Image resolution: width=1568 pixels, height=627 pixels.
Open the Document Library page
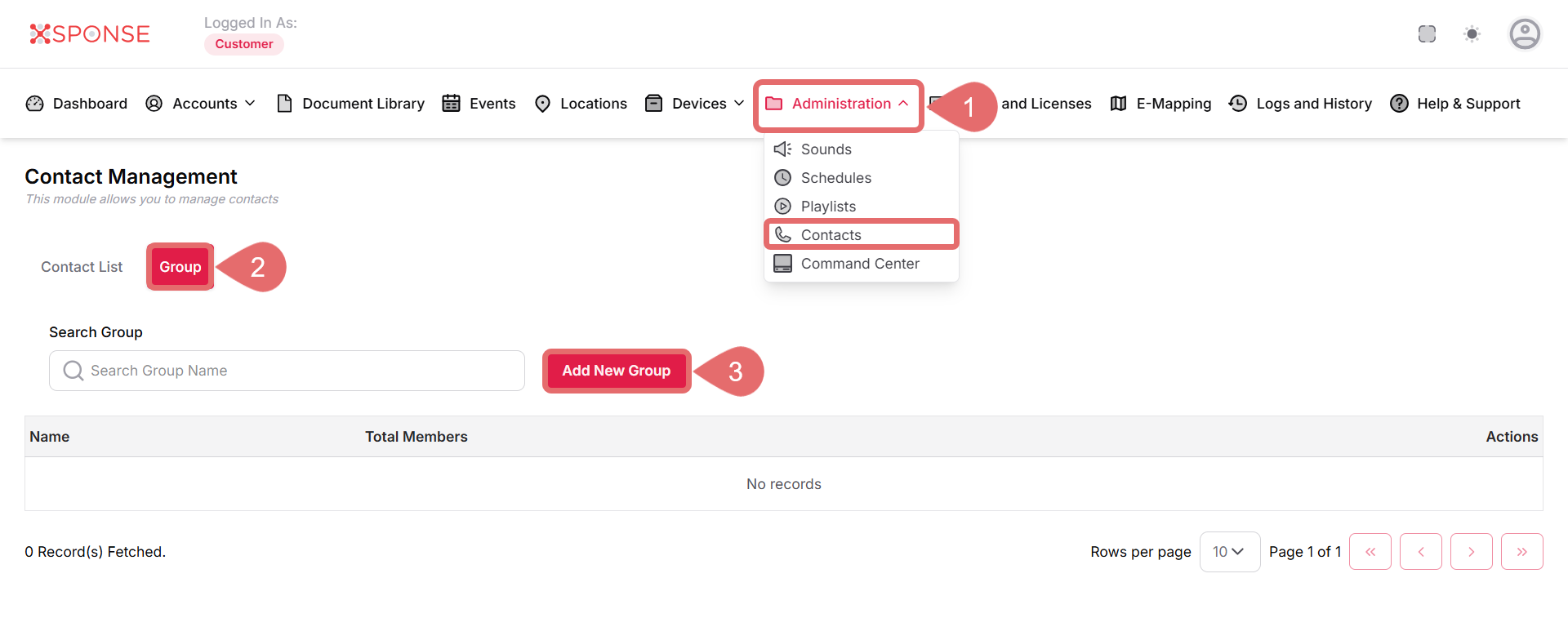350,104
